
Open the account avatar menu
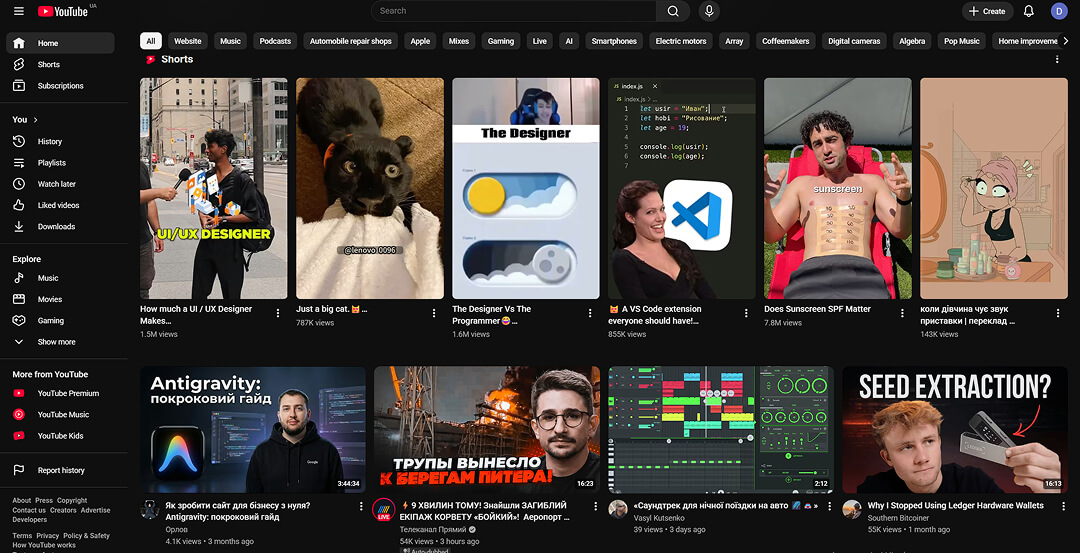pyautogui.click(x=1059, y=11)
